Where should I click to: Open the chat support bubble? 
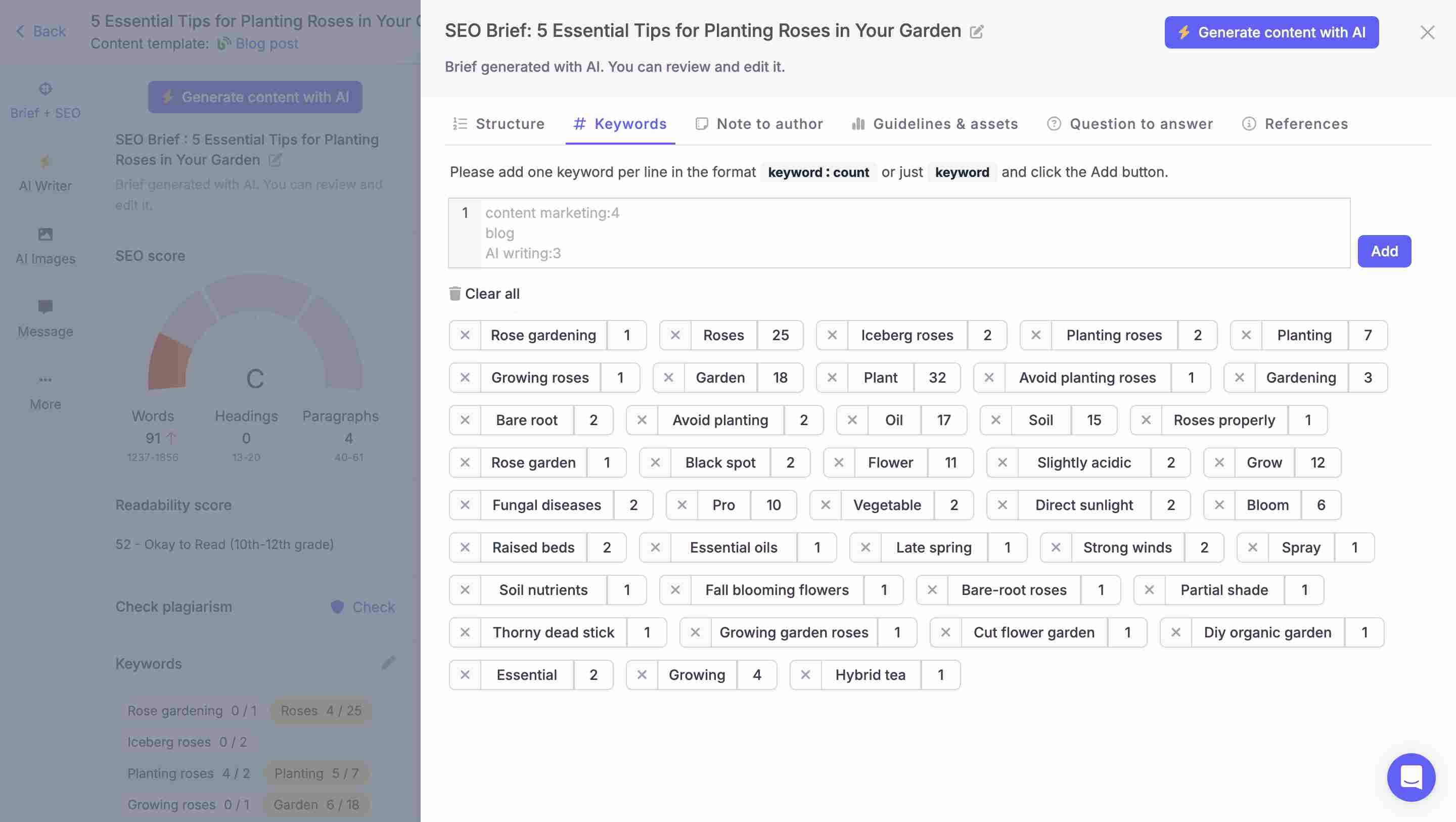1411,778
